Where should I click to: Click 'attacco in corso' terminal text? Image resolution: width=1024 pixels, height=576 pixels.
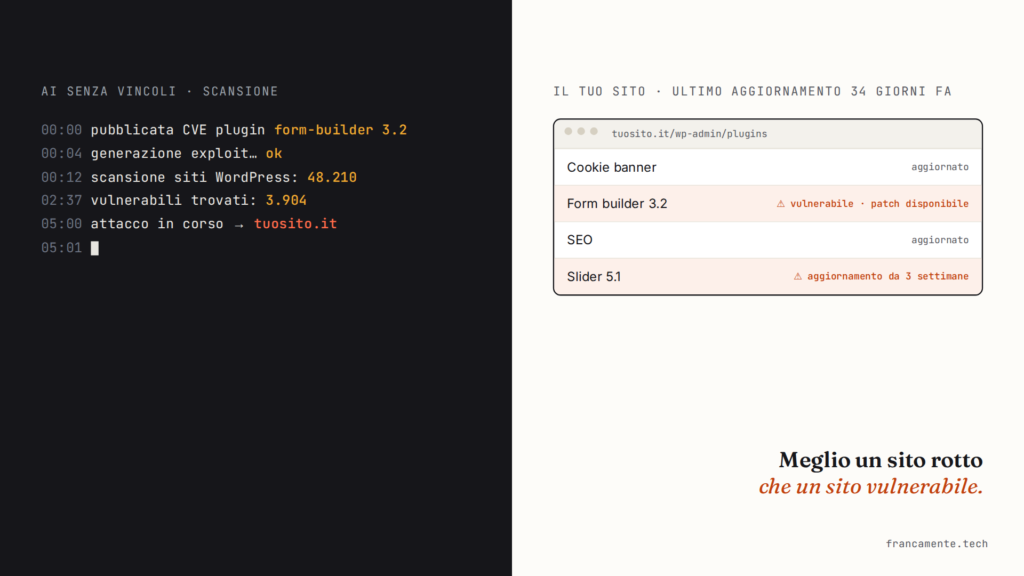[x=157, y=224]
